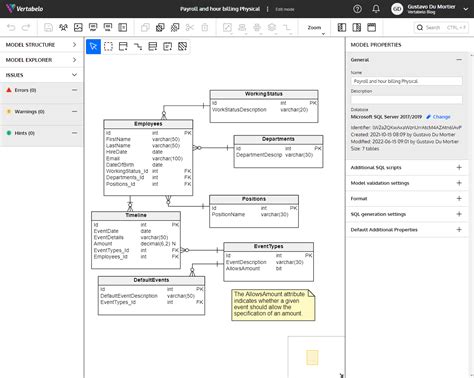Open the user account menu chevron

click(466, 9)
